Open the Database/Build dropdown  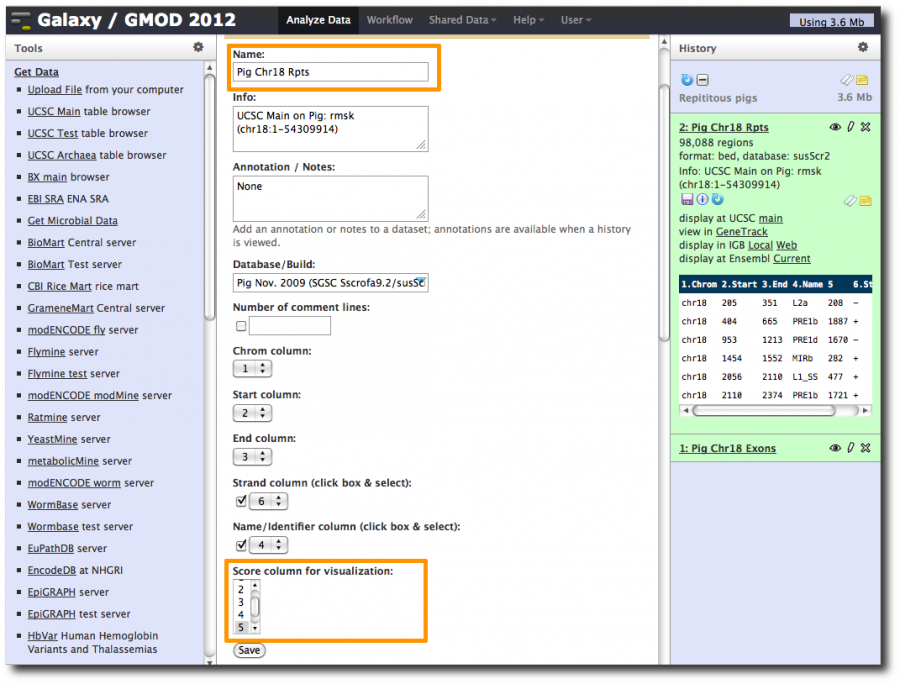click(331, 283)
